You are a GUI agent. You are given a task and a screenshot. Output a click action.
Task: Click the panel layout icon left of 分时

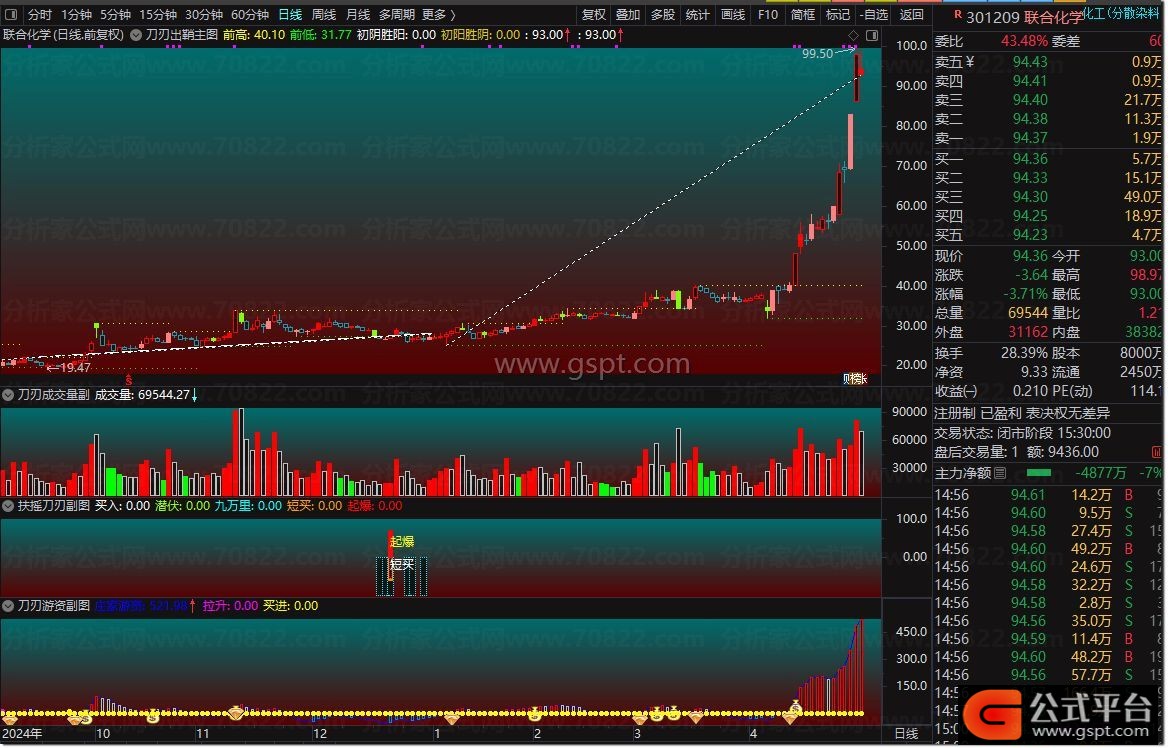click(10, 14)
